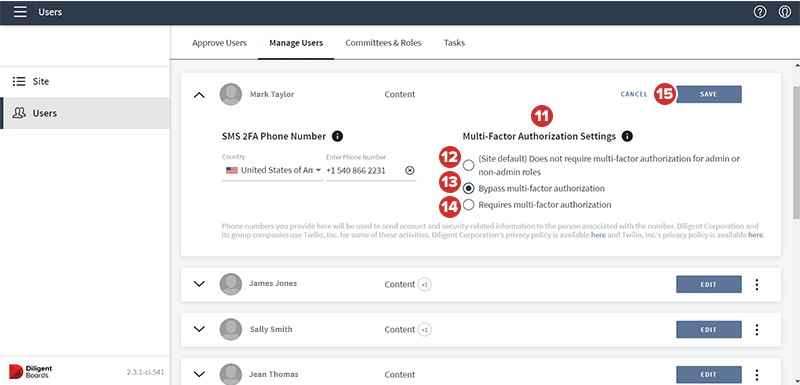Expand the James Jones user row
This screenshot has width=800, height=385.
[x=199, y=284]
